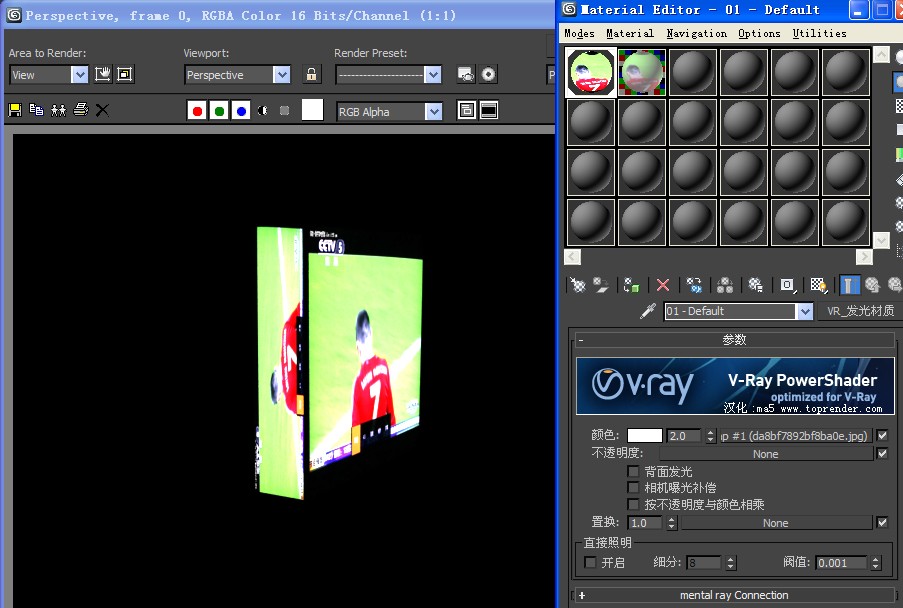The height and width of the screenshot is (608, 903).
Task: Open Modes menu in Material Editor
Action: click(579, 33)
